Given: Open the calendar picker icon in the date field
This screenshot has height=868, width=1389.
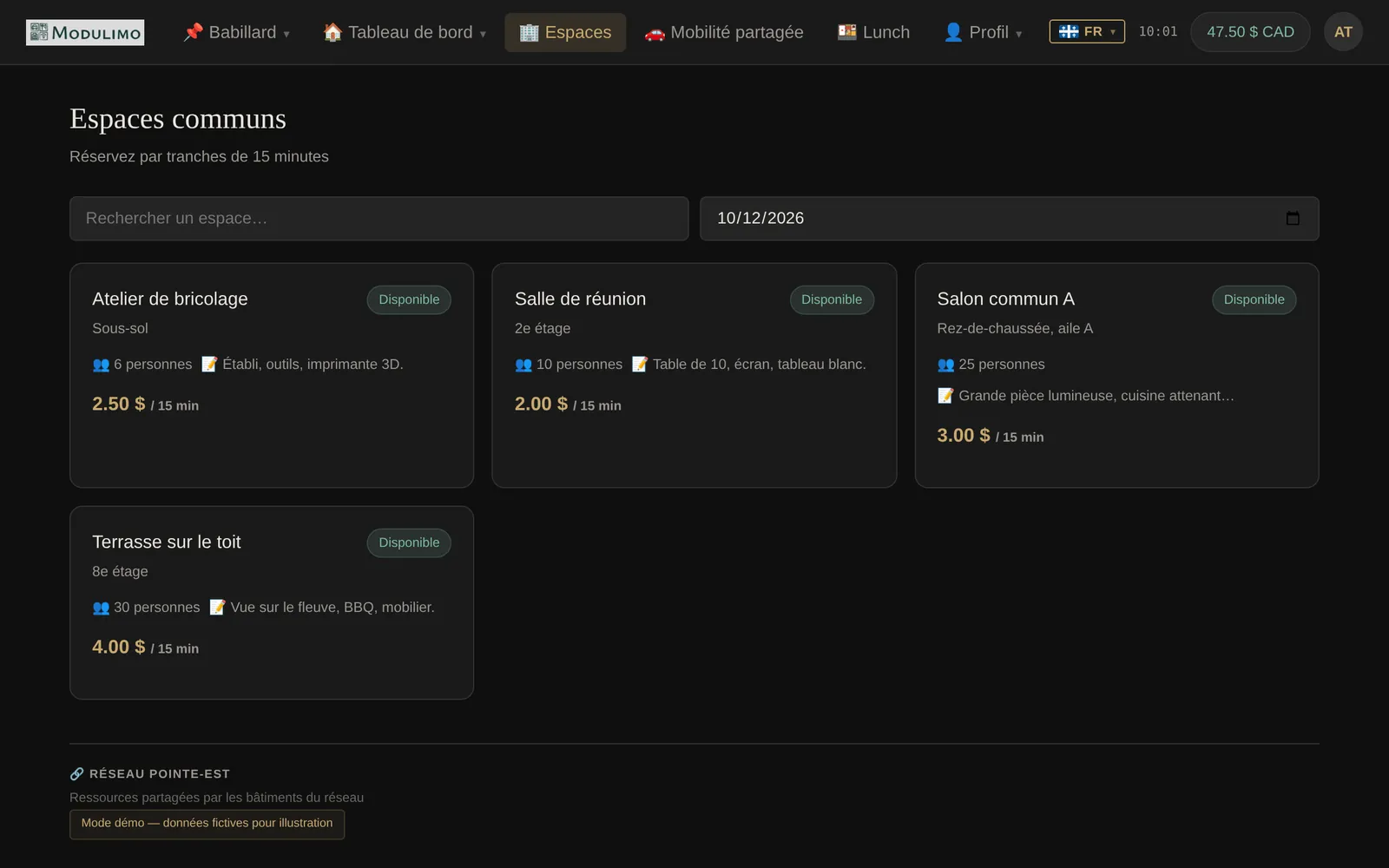Looking at the screenshot, I should point(1293,219).
